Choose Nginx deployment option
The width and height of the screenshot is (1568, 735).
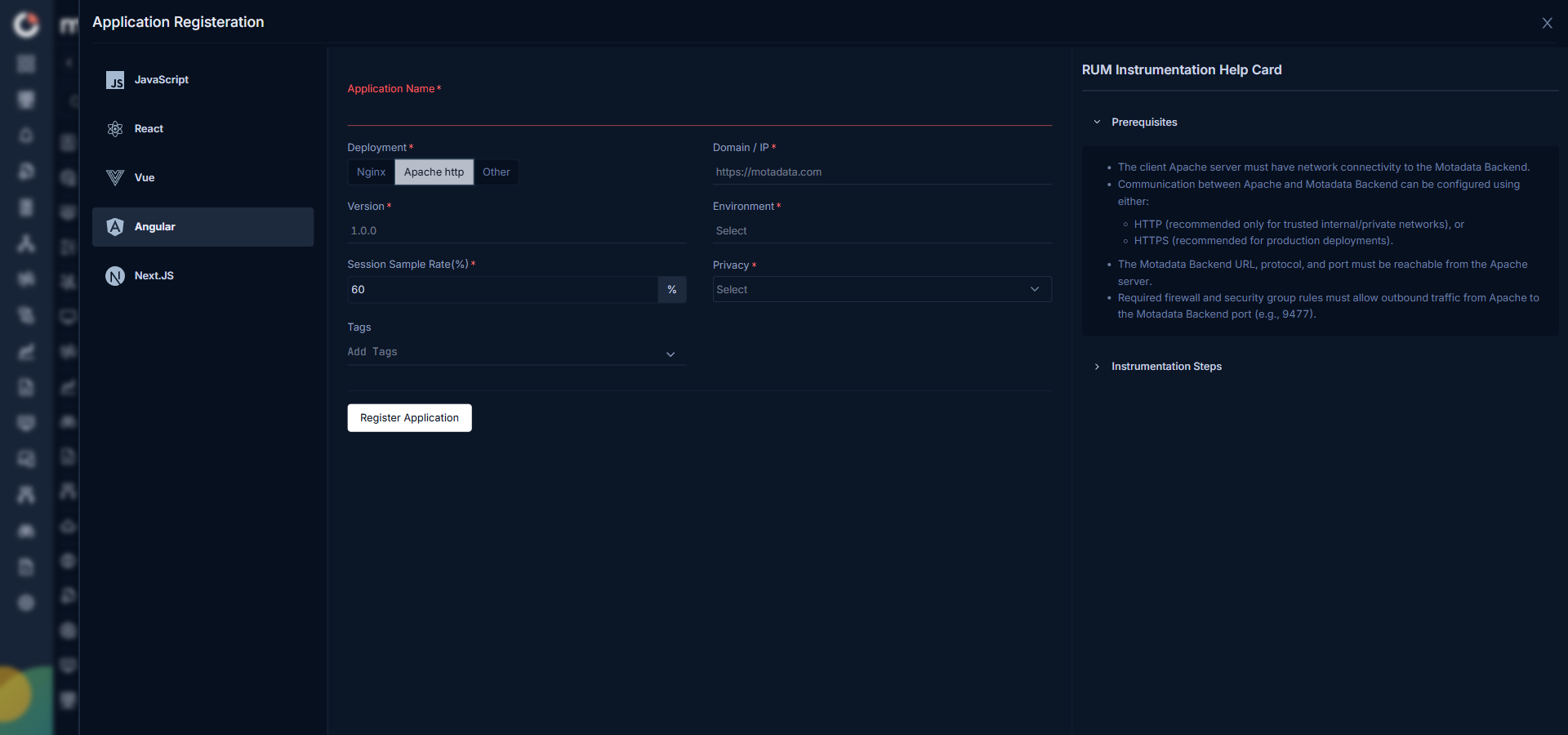pyautogui.click(x=371, y=172)
